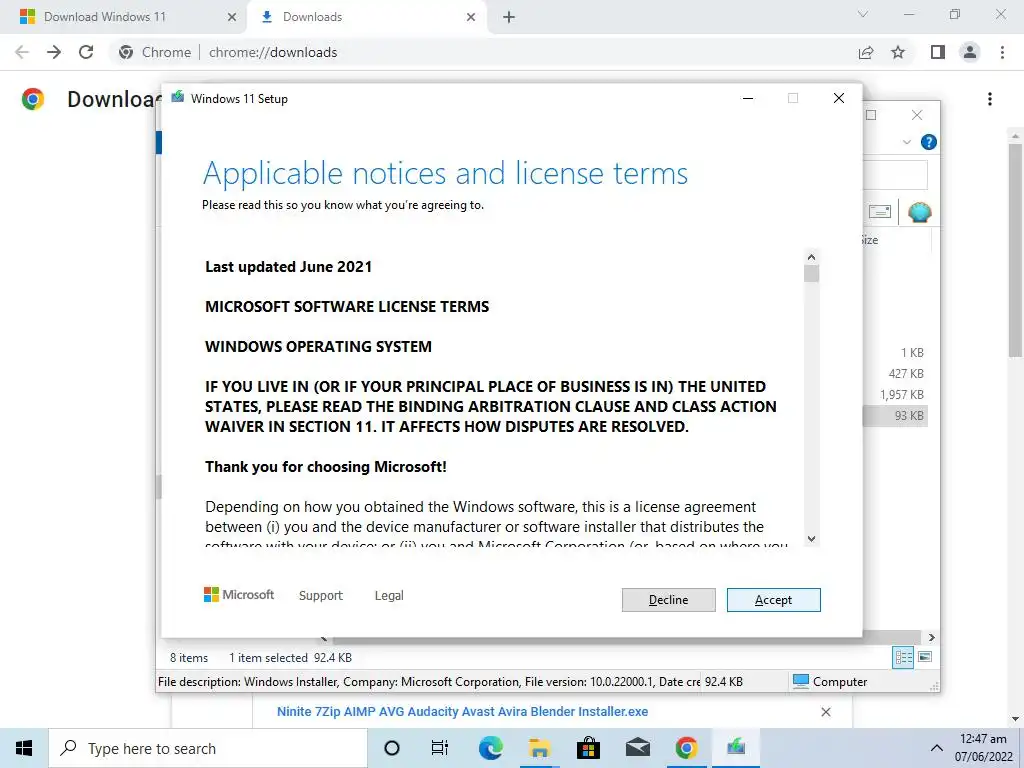Screen dimensions: 1024x768
Task: Click scroll-up arrow of license text
Action: (811, 257)
